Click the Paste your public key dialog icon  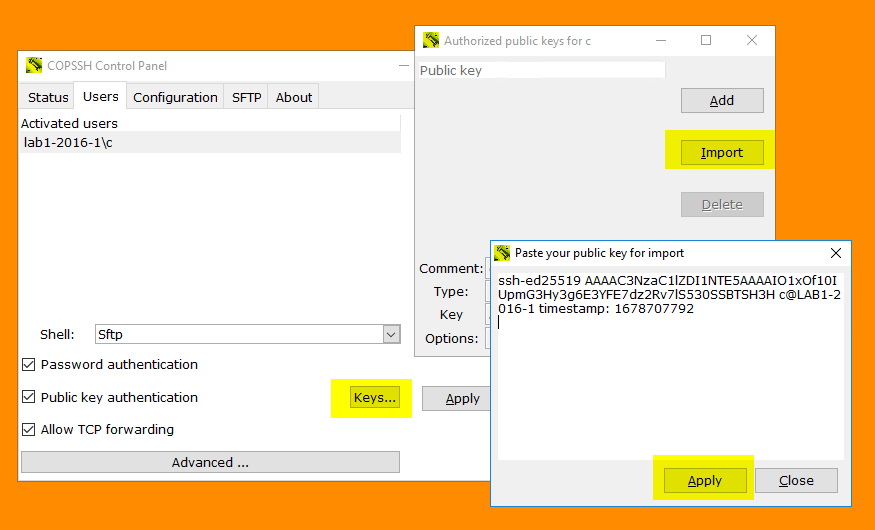click(502, 253)
